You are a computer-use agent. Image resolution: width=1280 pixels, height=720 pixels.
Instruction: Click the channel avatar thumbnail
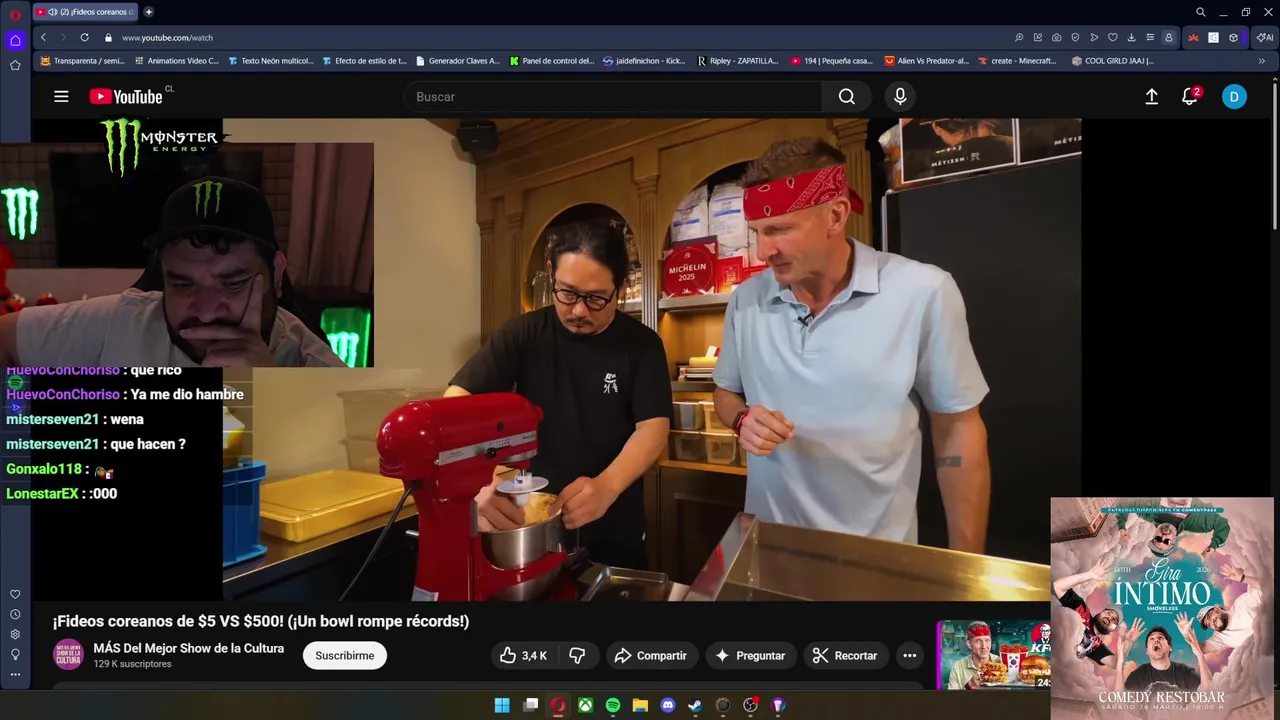(x=68, y=654)
